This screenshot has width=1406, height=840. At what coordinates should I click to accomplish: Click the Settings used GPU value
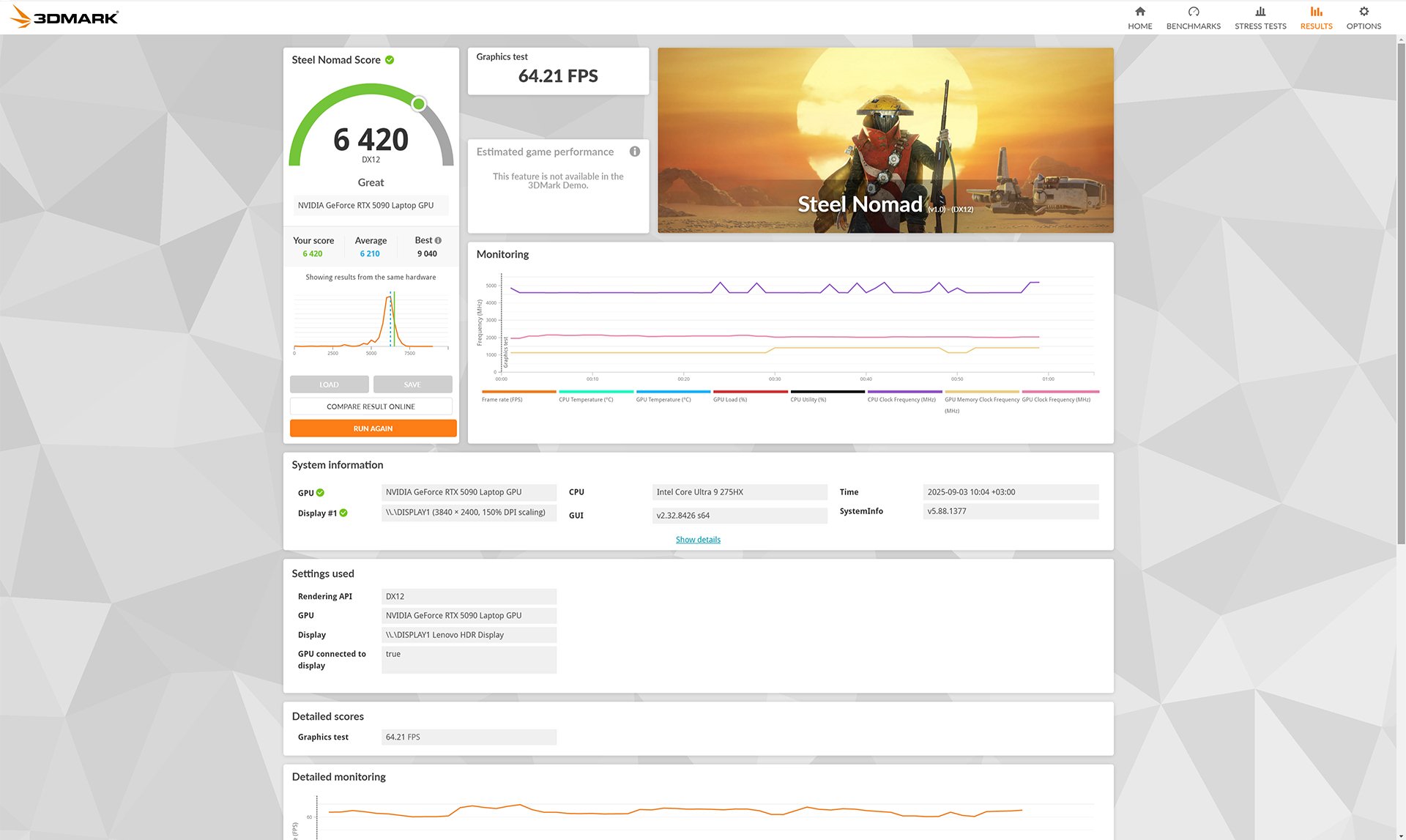coord(469,616)
